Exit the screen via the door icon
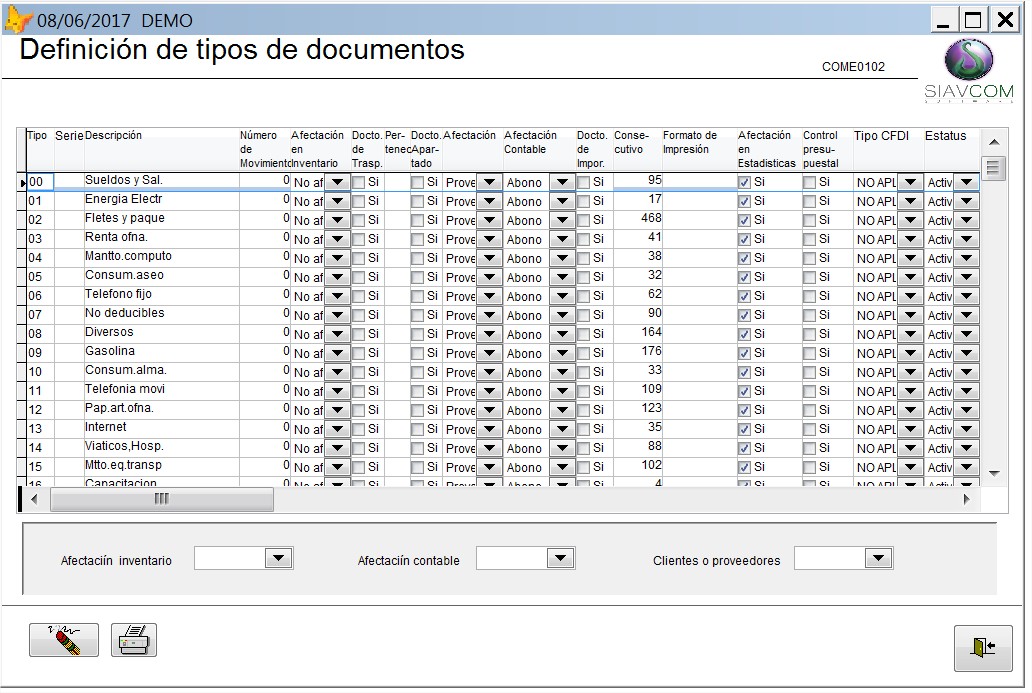 (x=981, y=646)
